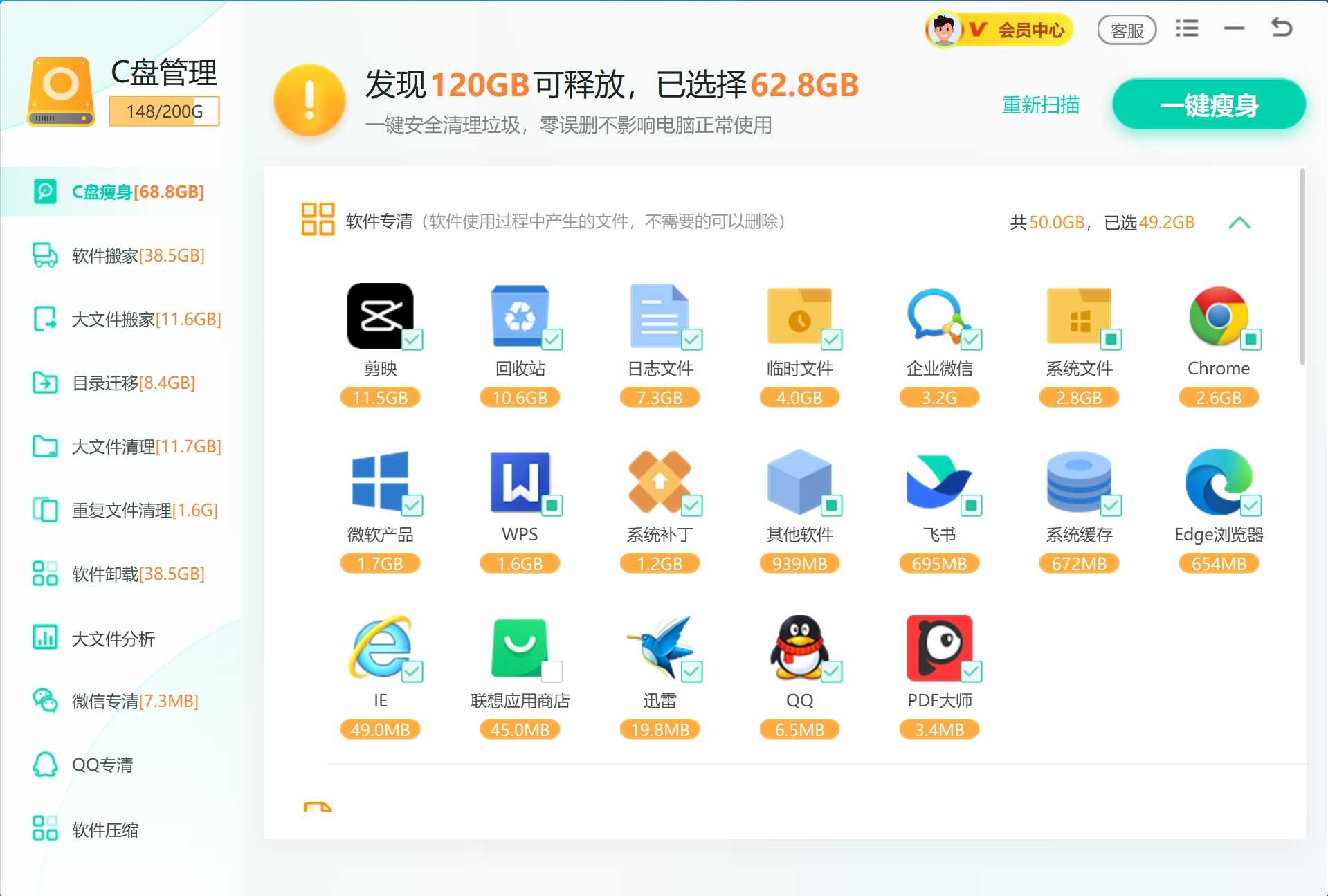Click the 重新扫描 link
Image resolution: width=1328 pixels, height=896 pixels.
[x=1040, y=105]
